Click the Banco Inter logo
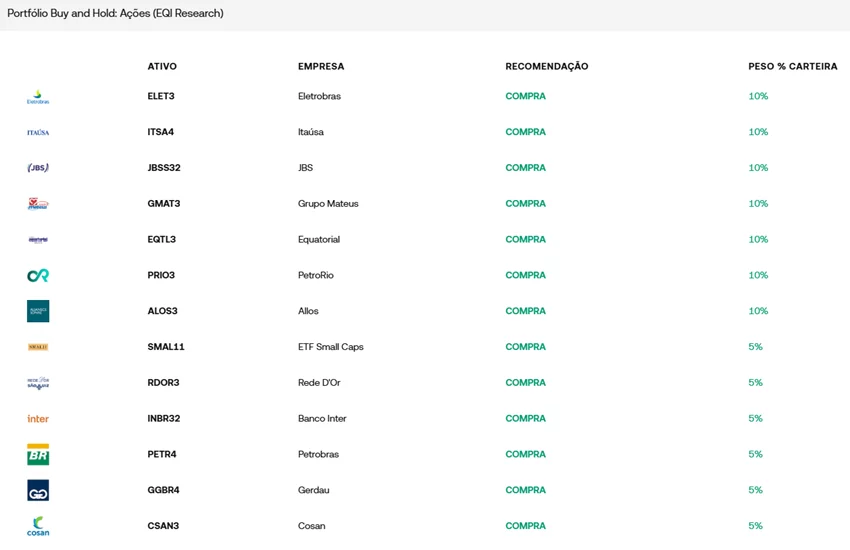The image size is (850, 550). (x=38, y=419)
